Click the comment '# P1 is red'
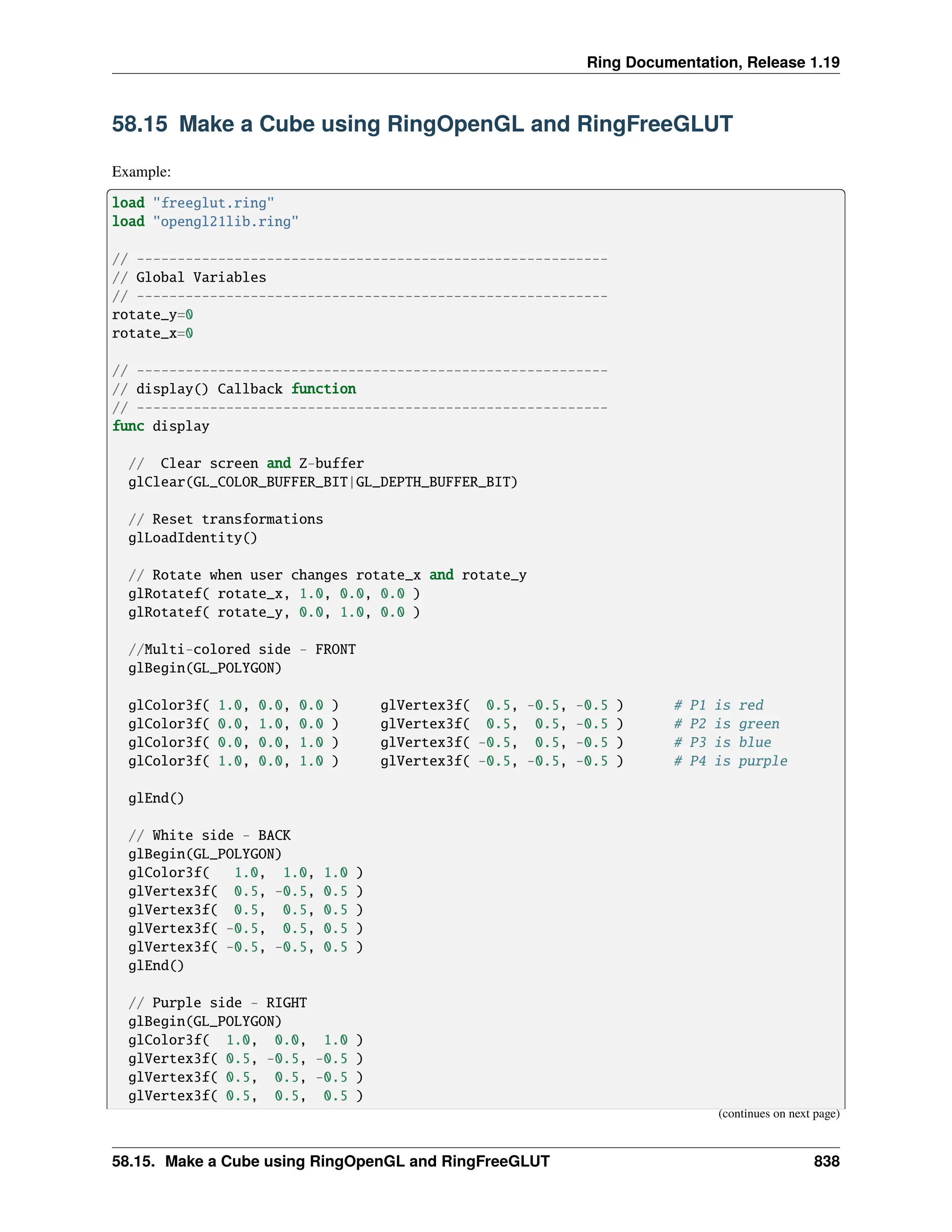 click(x=719, y=705)
